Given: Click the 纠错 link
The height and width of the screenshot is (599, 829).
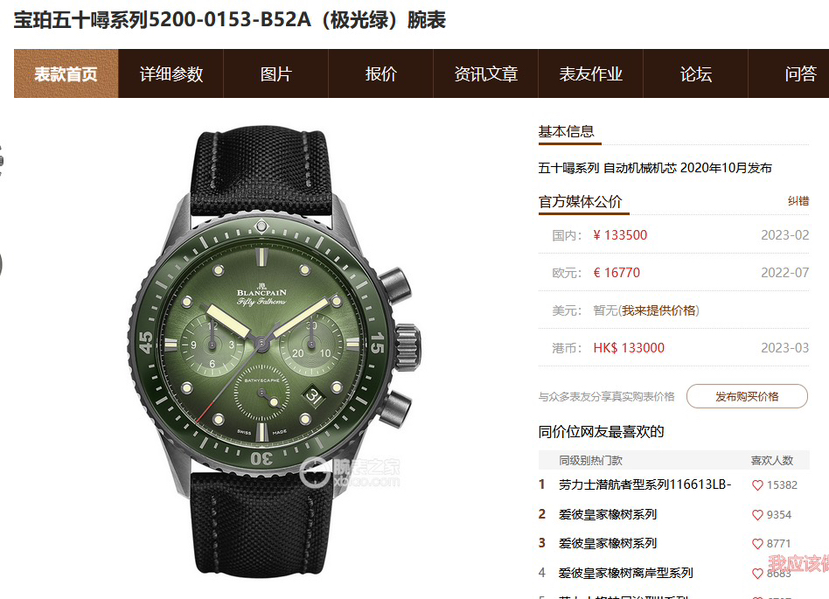Looking at the screenshot, I should 798,201.
